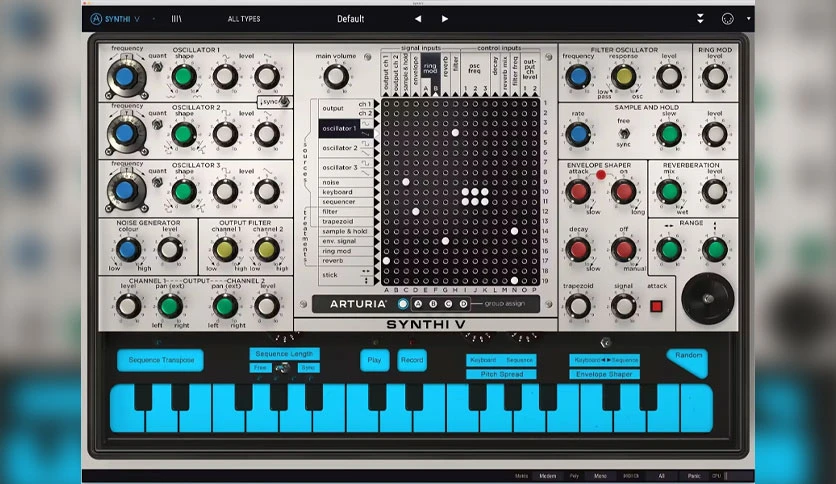Viewport: 836px width, 484px height.
Task: Click the Modern mode in status bar
Action: (547, 476)
